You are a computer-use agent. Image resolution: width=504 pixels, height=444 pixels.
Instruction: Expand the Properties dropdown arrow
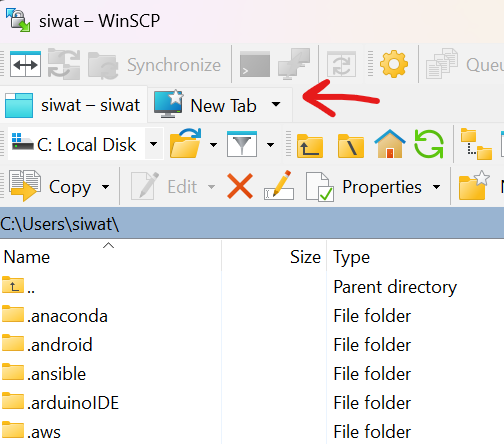(x=436, y=187)
